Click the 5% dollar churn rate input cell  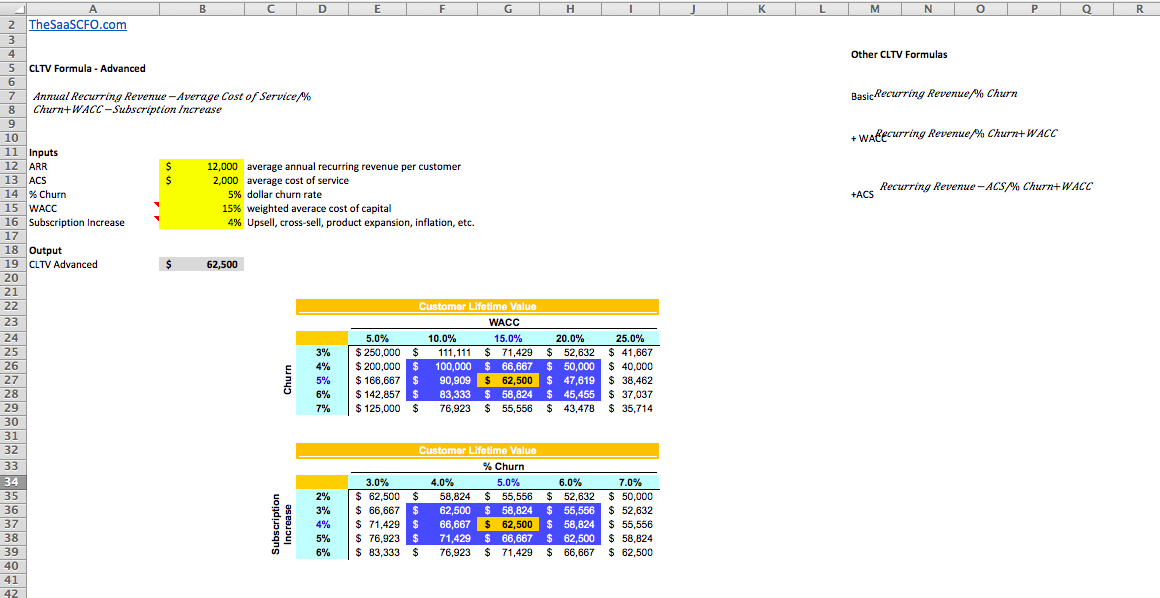[200, 194]
